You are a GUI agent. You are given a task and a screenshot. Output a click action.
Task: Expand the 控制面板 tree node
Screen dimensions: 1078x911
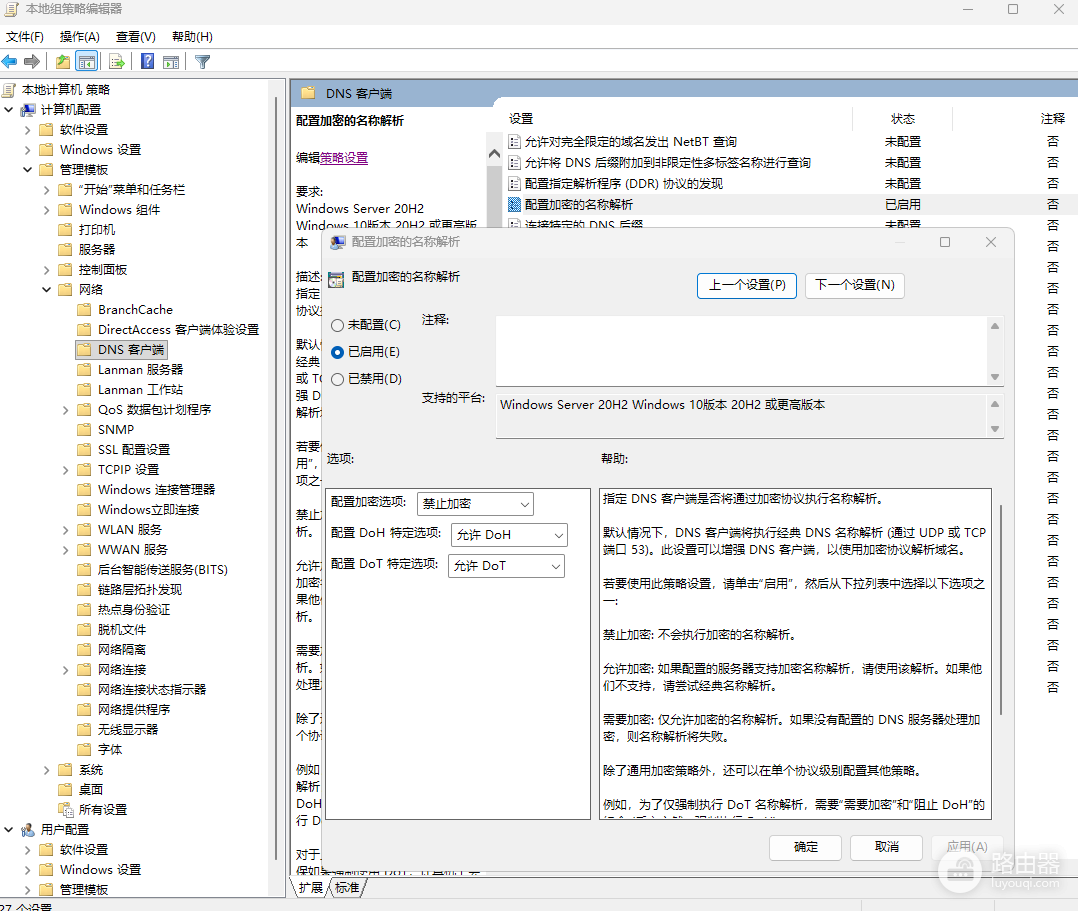pos(47,270)
